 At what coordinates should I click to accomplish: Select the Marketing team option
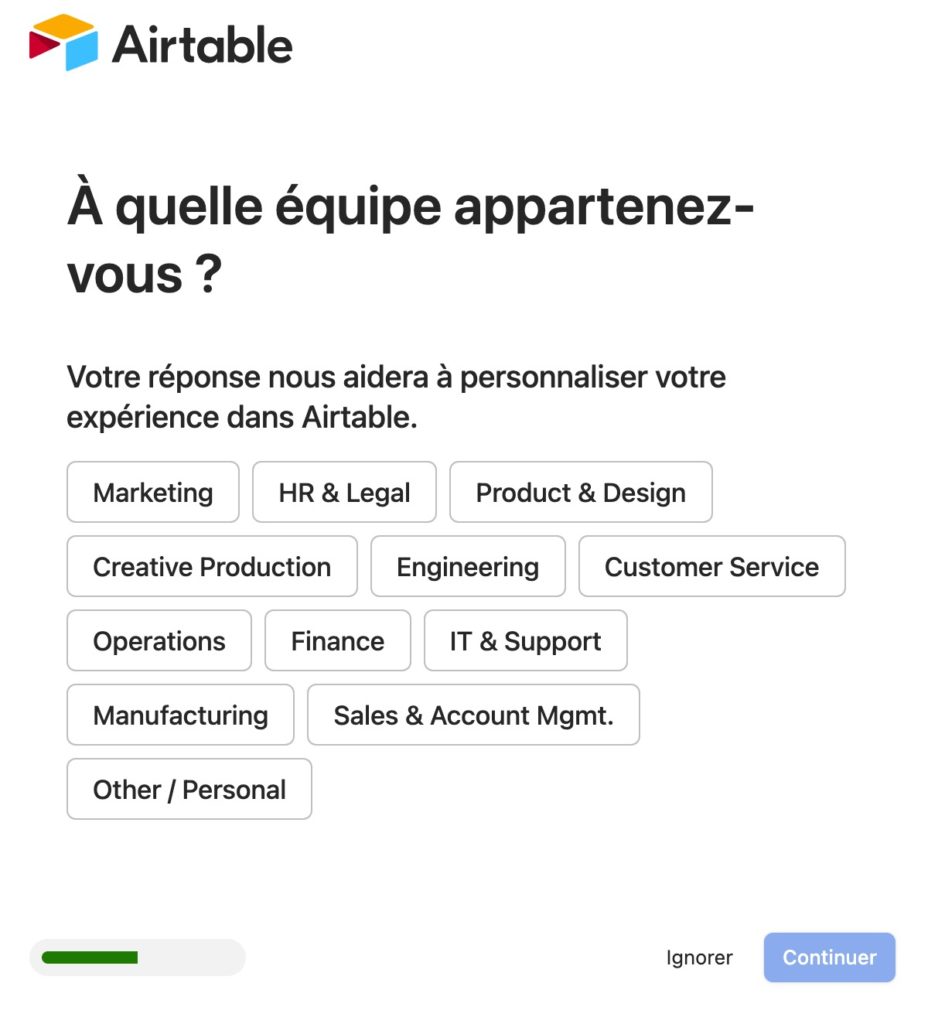pyautogui.click(x=152, y=492)
